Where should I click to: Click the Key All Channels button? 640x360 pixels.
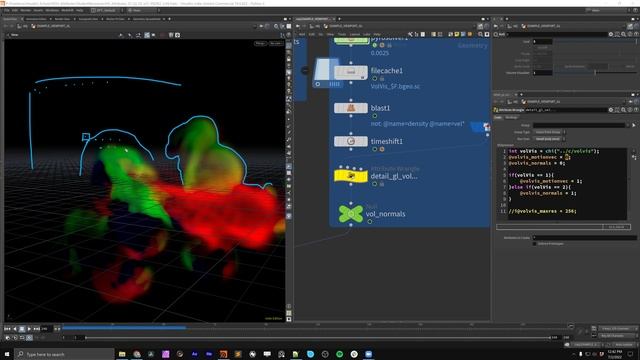tap(618, 336)
